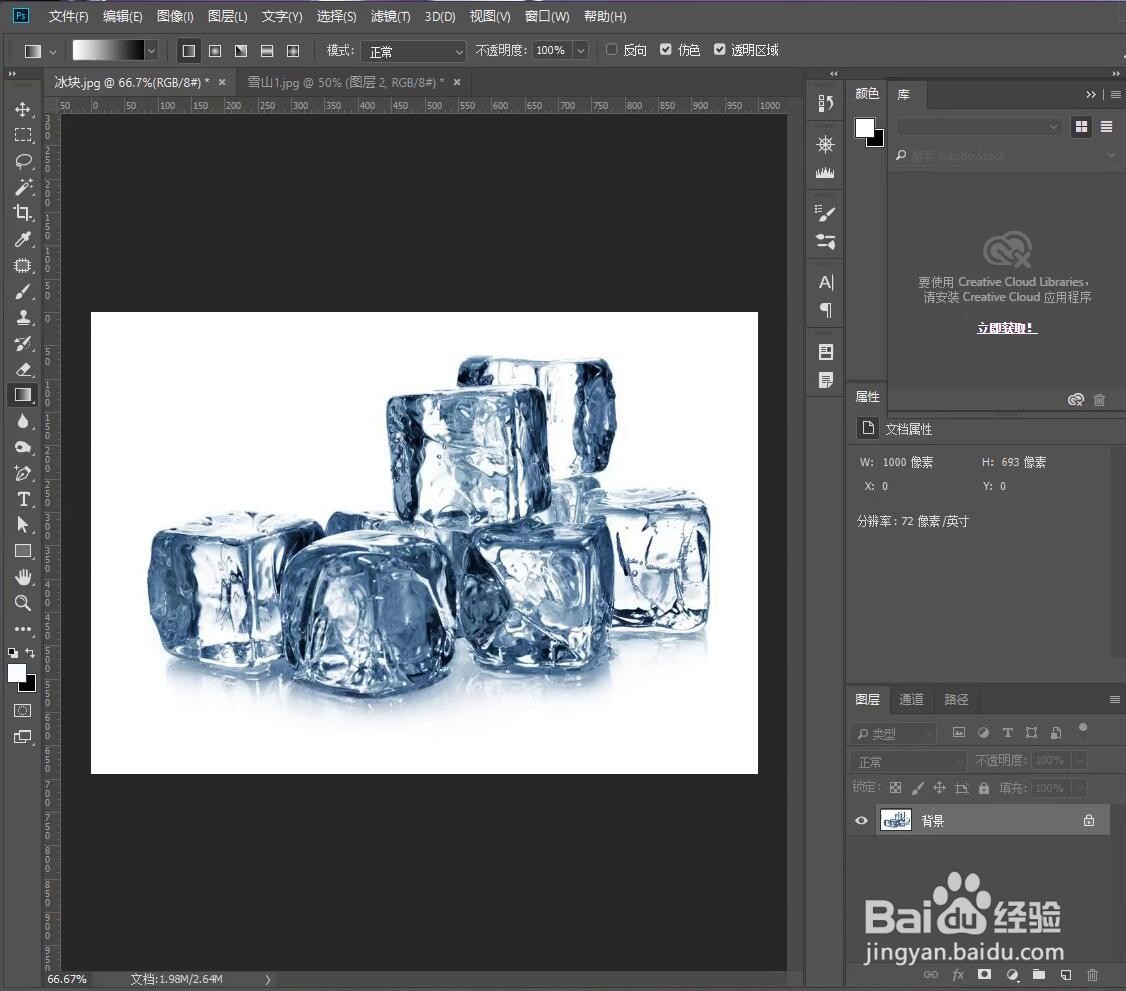Viewport: 1126px width, 991px height.
Task: Create a new layer
Action: click(x=1066, y=974)
